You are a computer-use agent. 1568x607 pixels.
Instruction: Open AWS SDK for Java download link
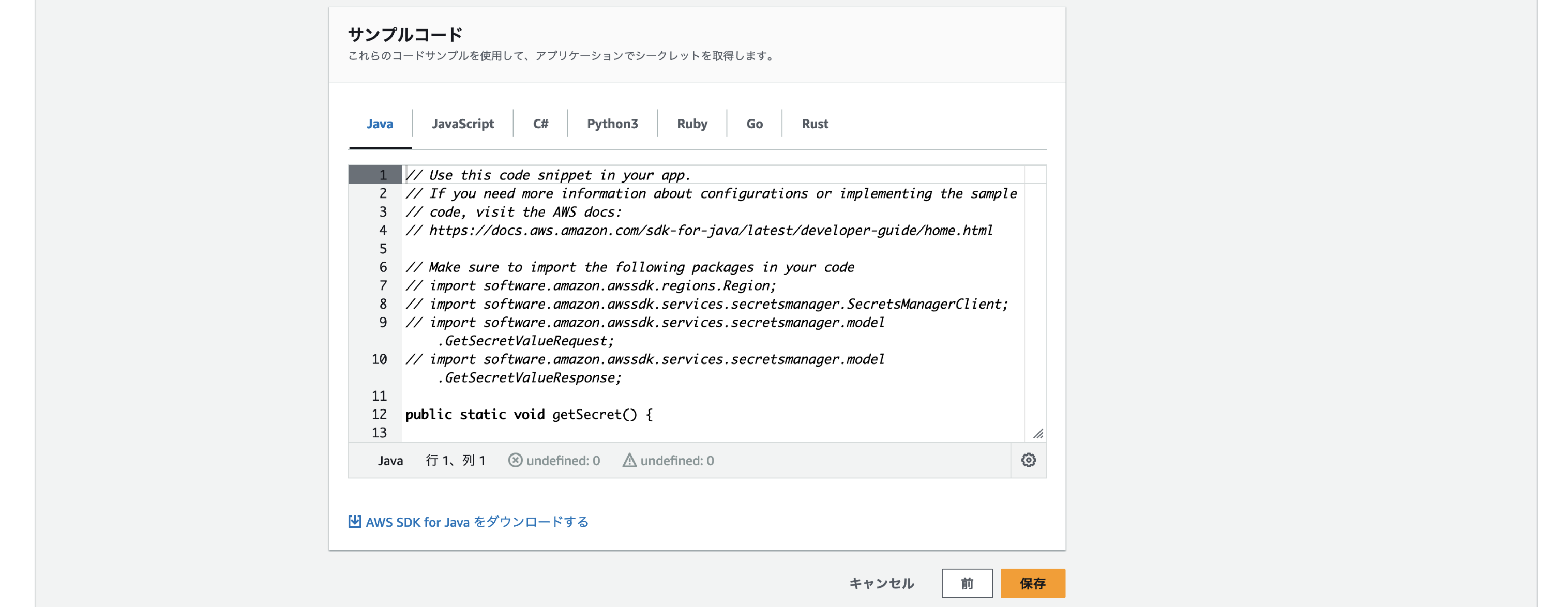coord(477,522)
